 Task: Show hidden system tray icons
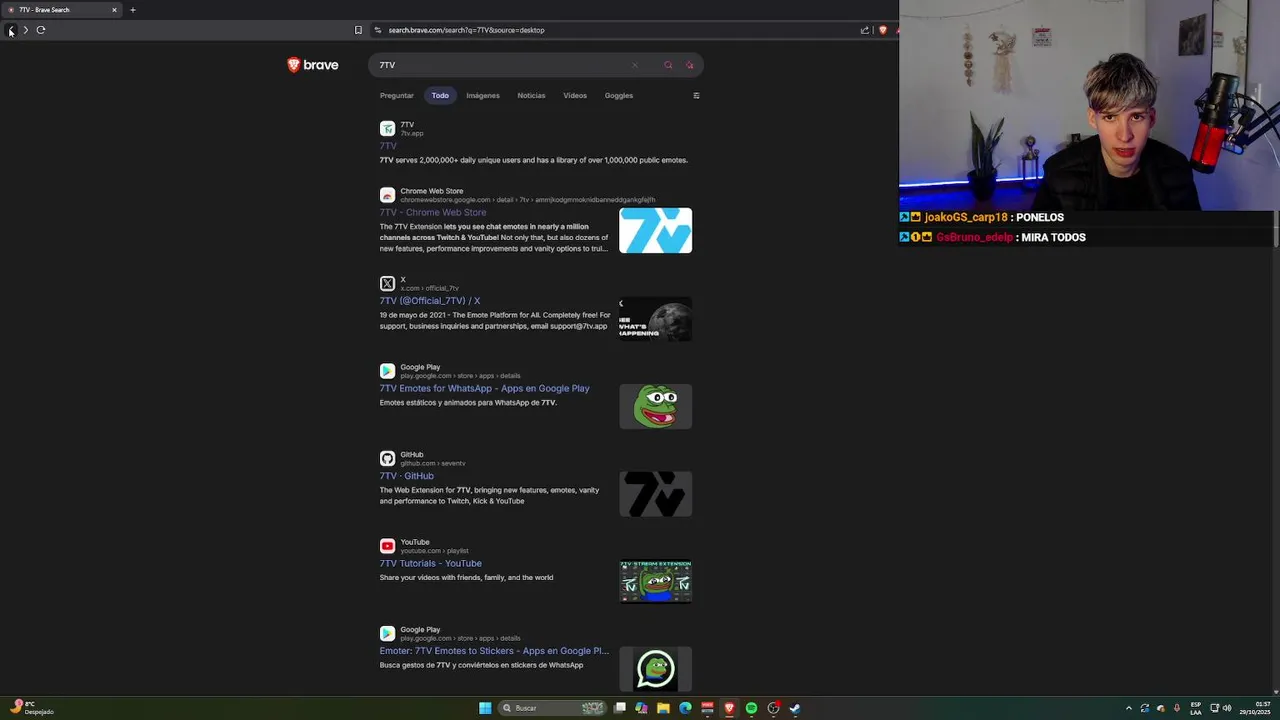(x=1129, y=708)
